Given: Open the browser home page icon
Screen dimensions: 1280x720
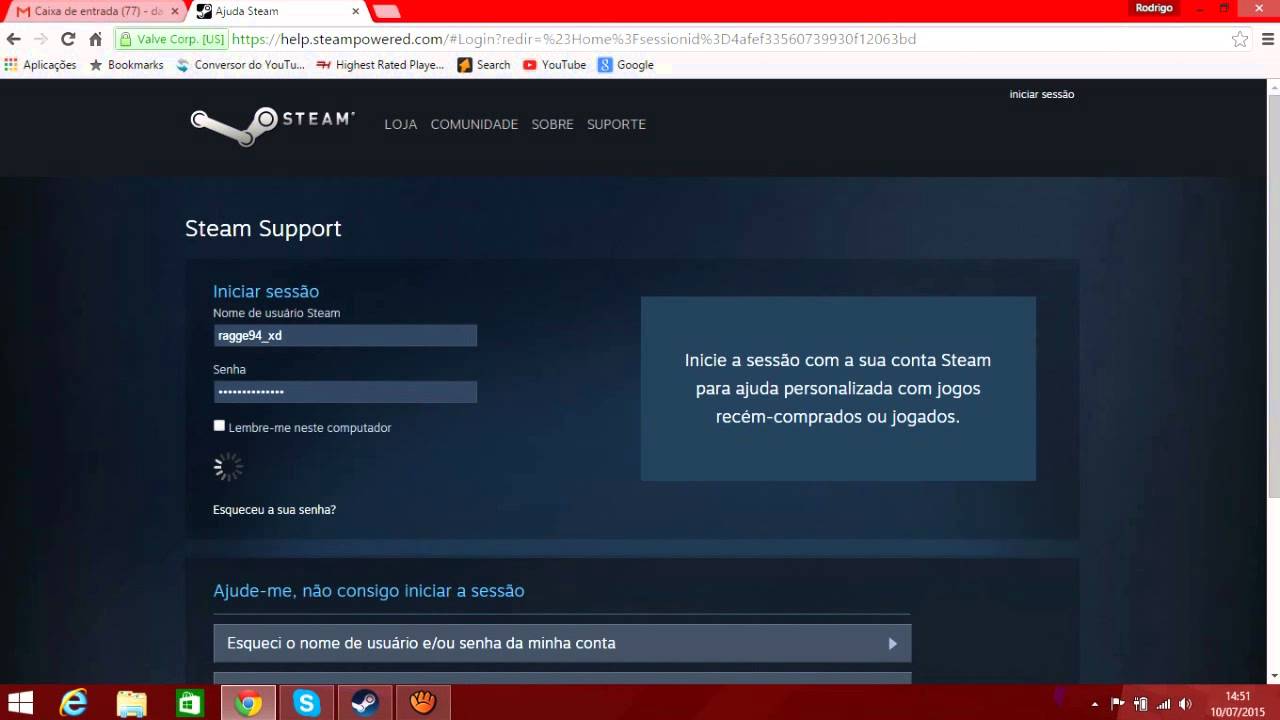Looking at the screenshot, I should click(x=95, y=39).
